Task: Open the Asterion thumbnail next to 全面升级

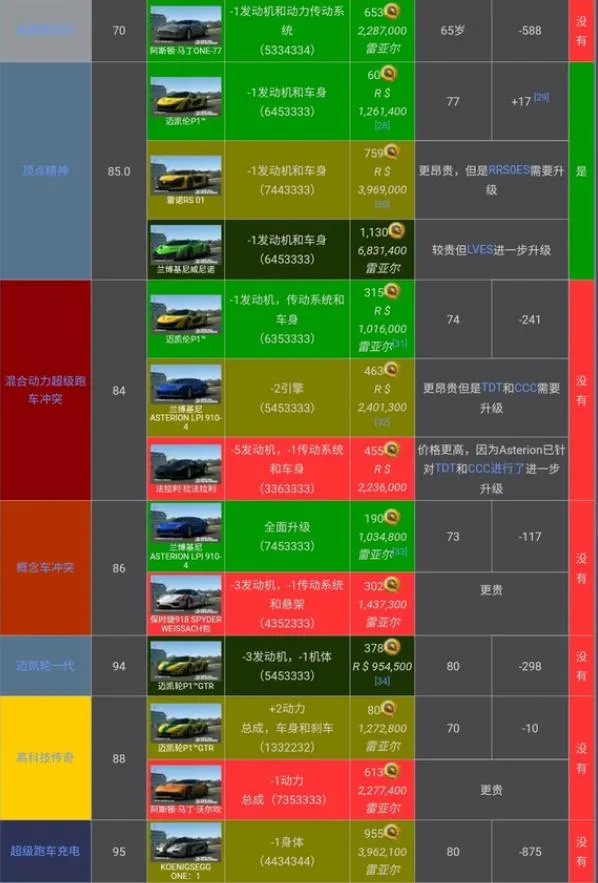Action: click(x=186, y=522)
